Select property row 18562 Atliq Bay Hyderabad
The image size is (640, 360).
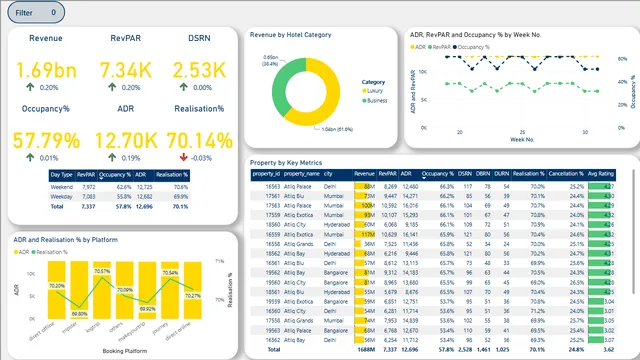pyautogui.click(x=433, y=253)
